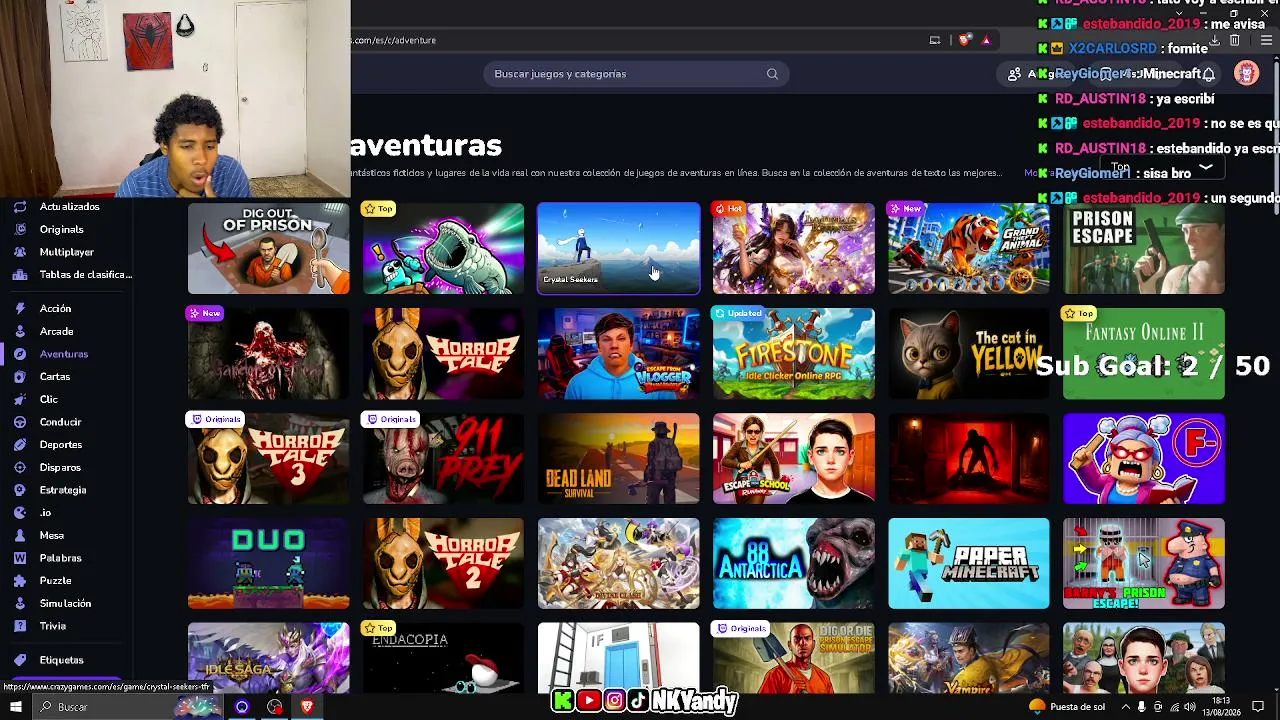The width and height of the screenshot is (1280, 720).
Task: Open the leaderboard podium icon (Tablas de clasificación)
Action: pyautogui.click(x=20, y=275)
